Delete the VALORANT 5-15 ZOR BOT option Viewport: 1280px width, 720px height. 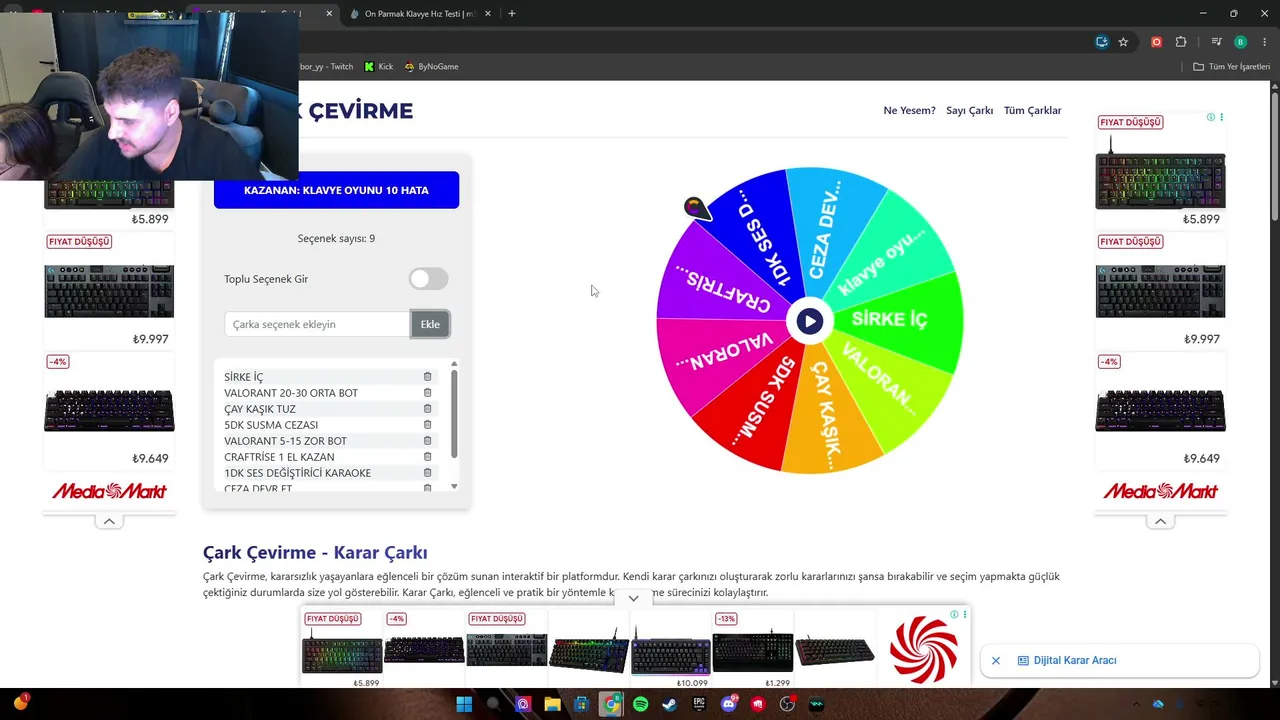pos(427,441)
